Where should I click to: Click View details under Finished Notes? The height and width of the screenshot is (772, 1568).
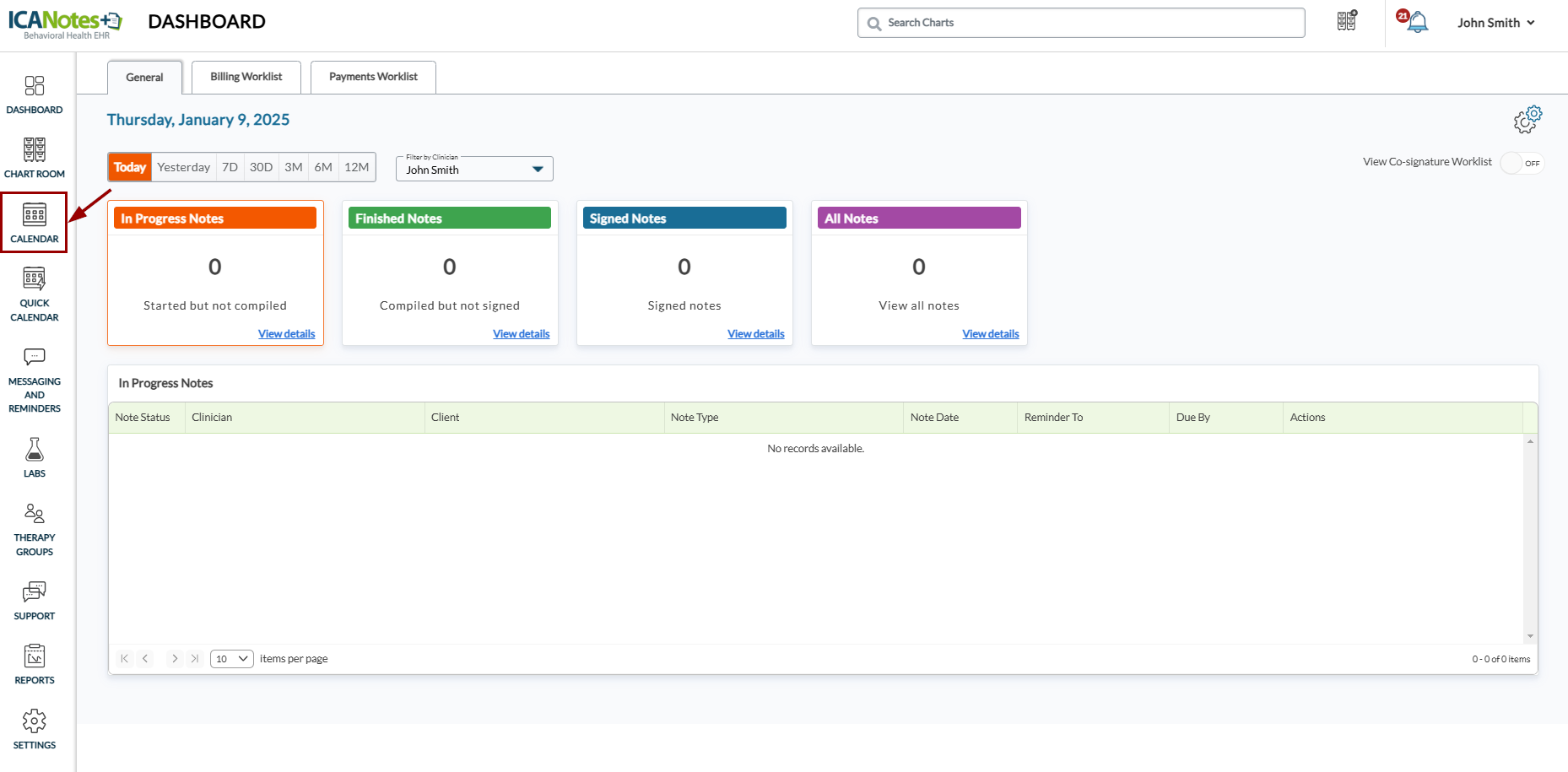point(521,334)
